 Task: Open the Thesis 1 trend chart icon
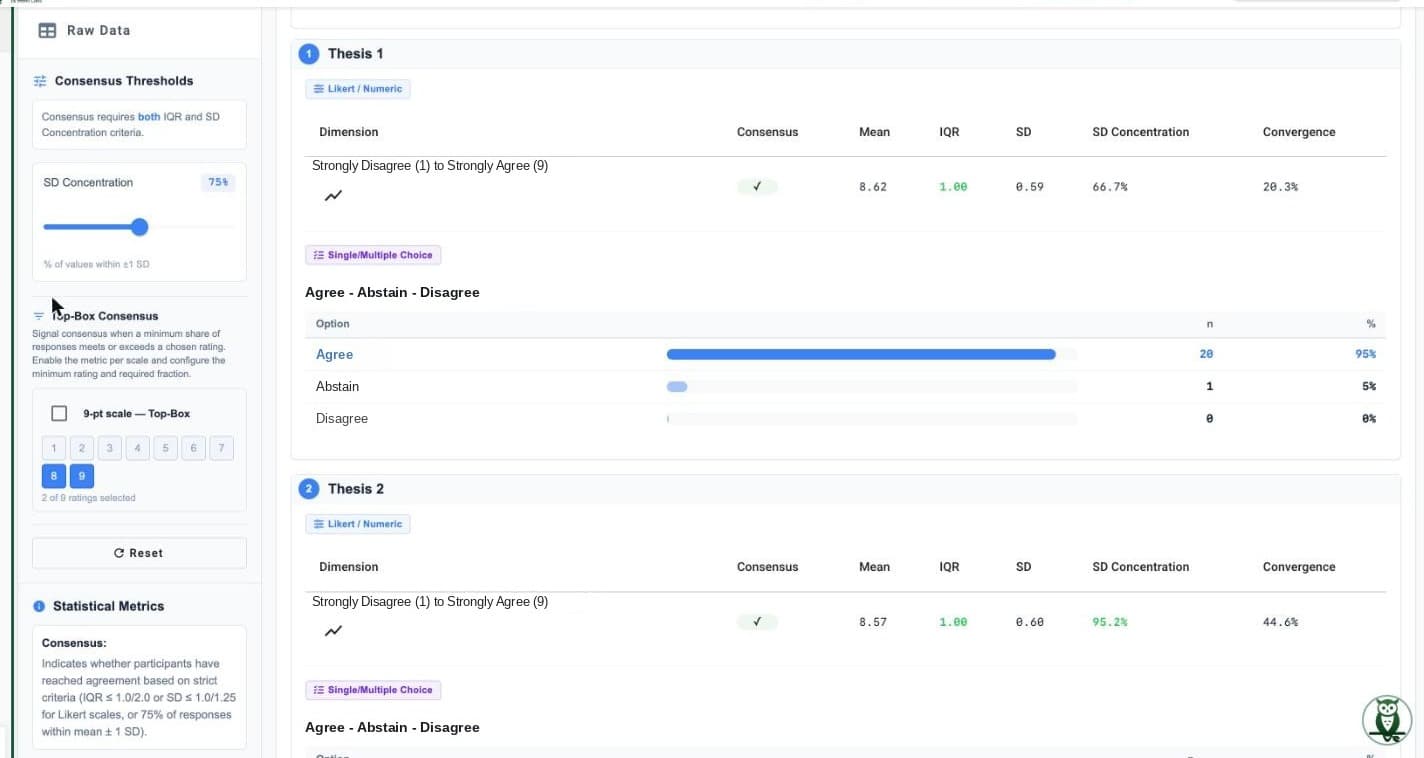[333, 196]
